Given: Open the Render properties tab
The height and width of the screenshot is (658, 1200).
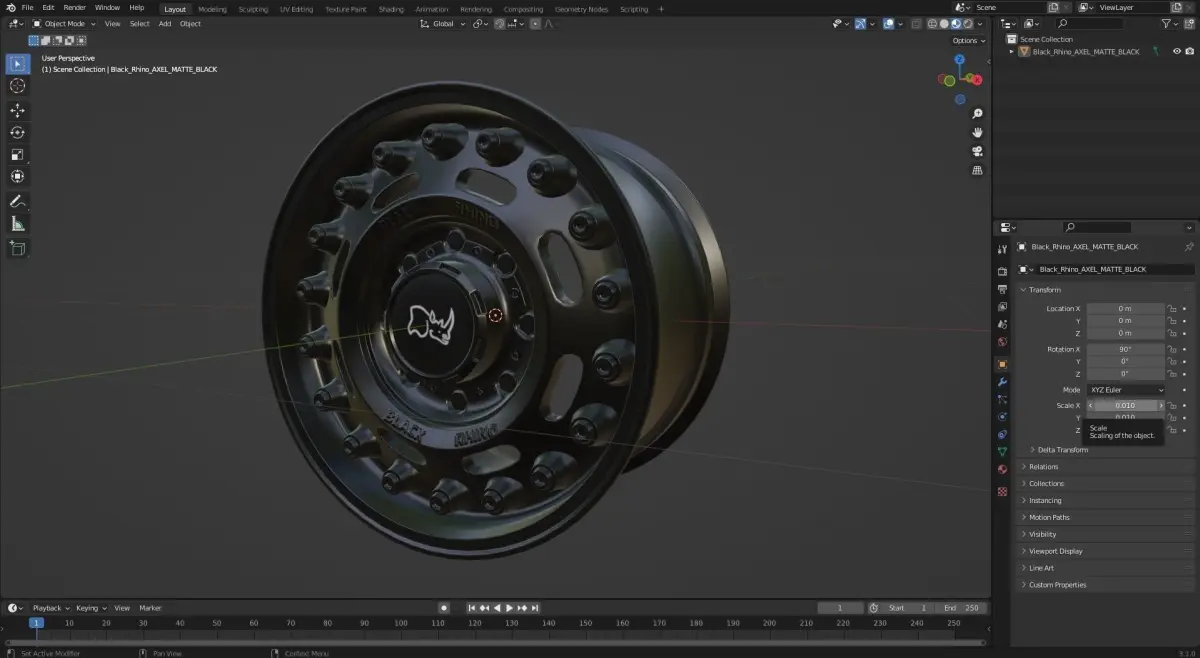Looking at the screenshot, I should (1002, 271).
